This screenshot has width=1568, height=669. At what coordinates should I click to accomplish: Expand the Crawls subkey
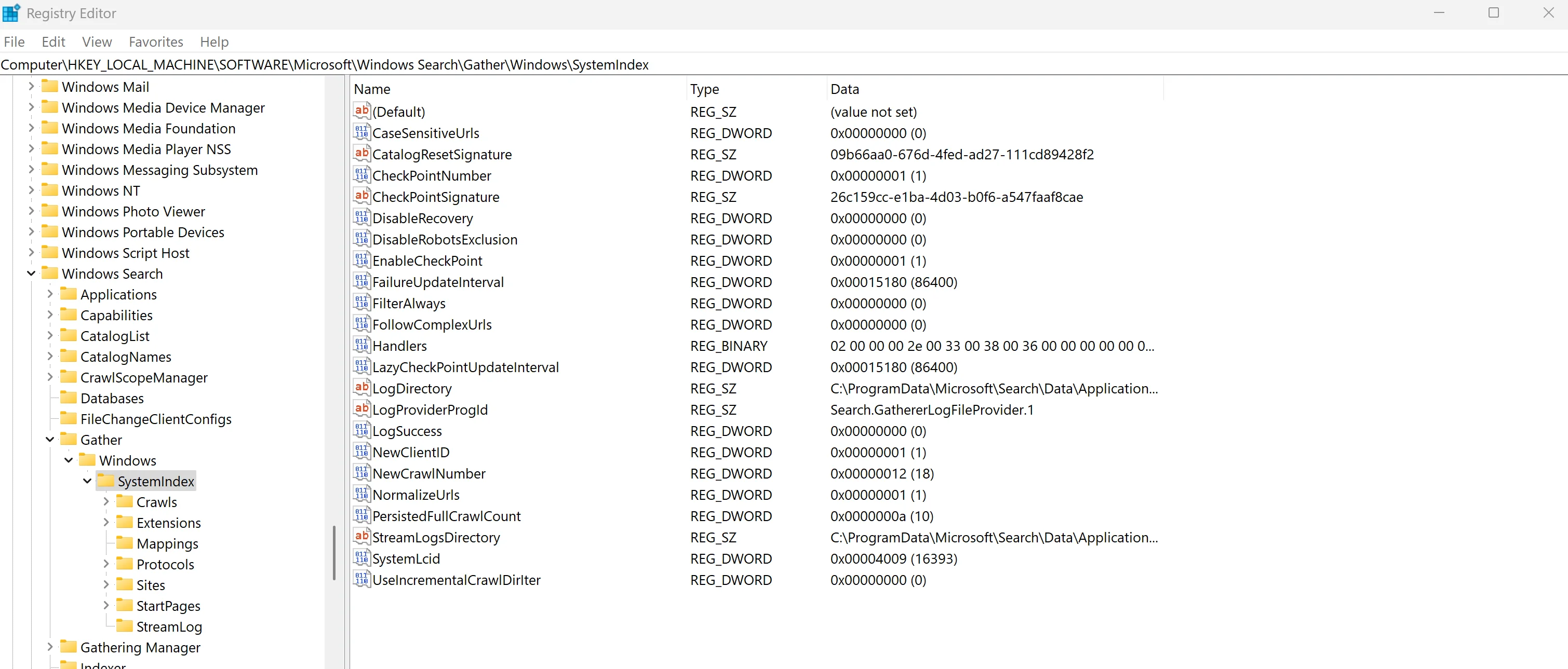click(x=106, y=501)
